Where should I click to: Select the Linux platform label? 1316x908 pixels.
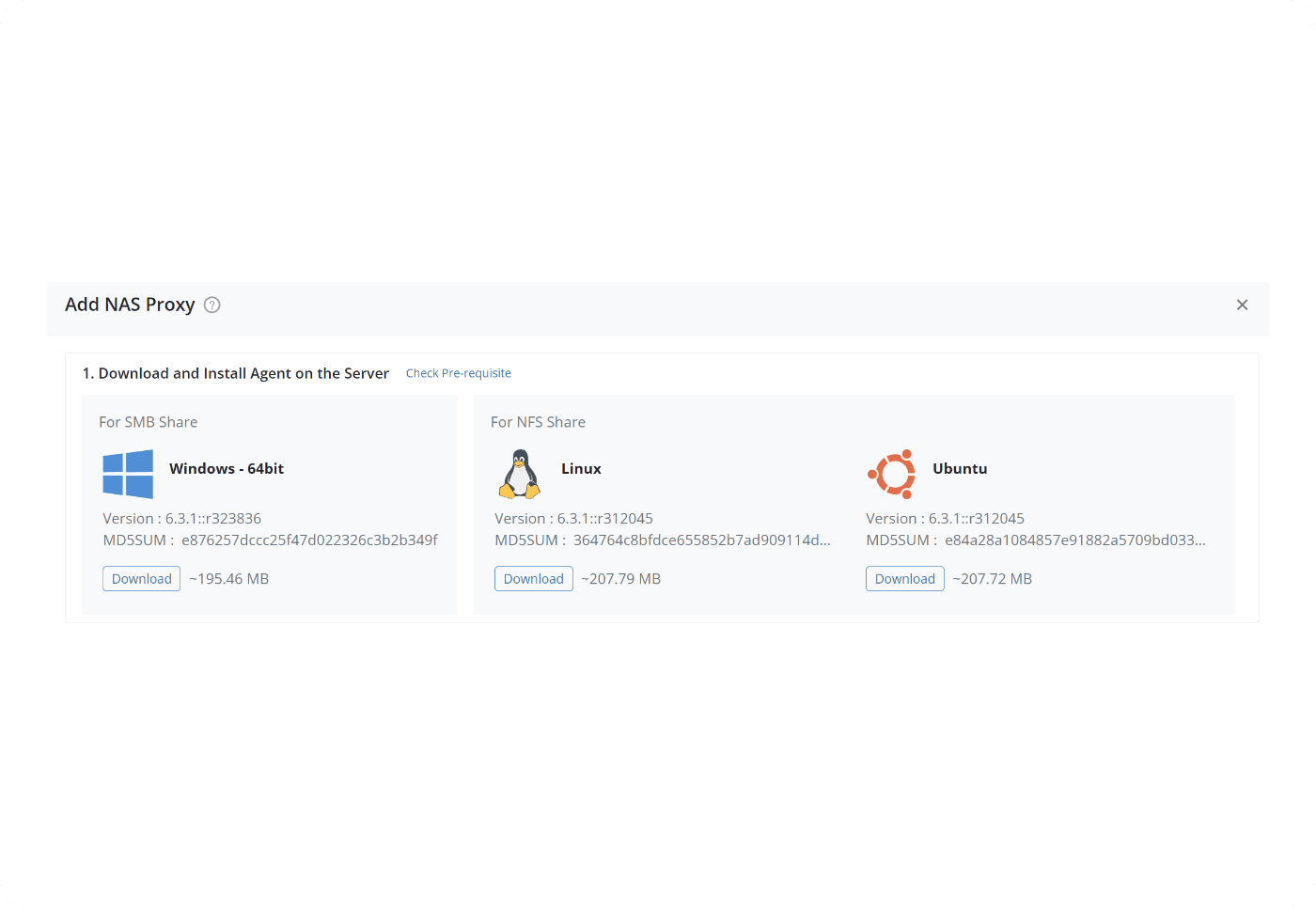[581, 468]
